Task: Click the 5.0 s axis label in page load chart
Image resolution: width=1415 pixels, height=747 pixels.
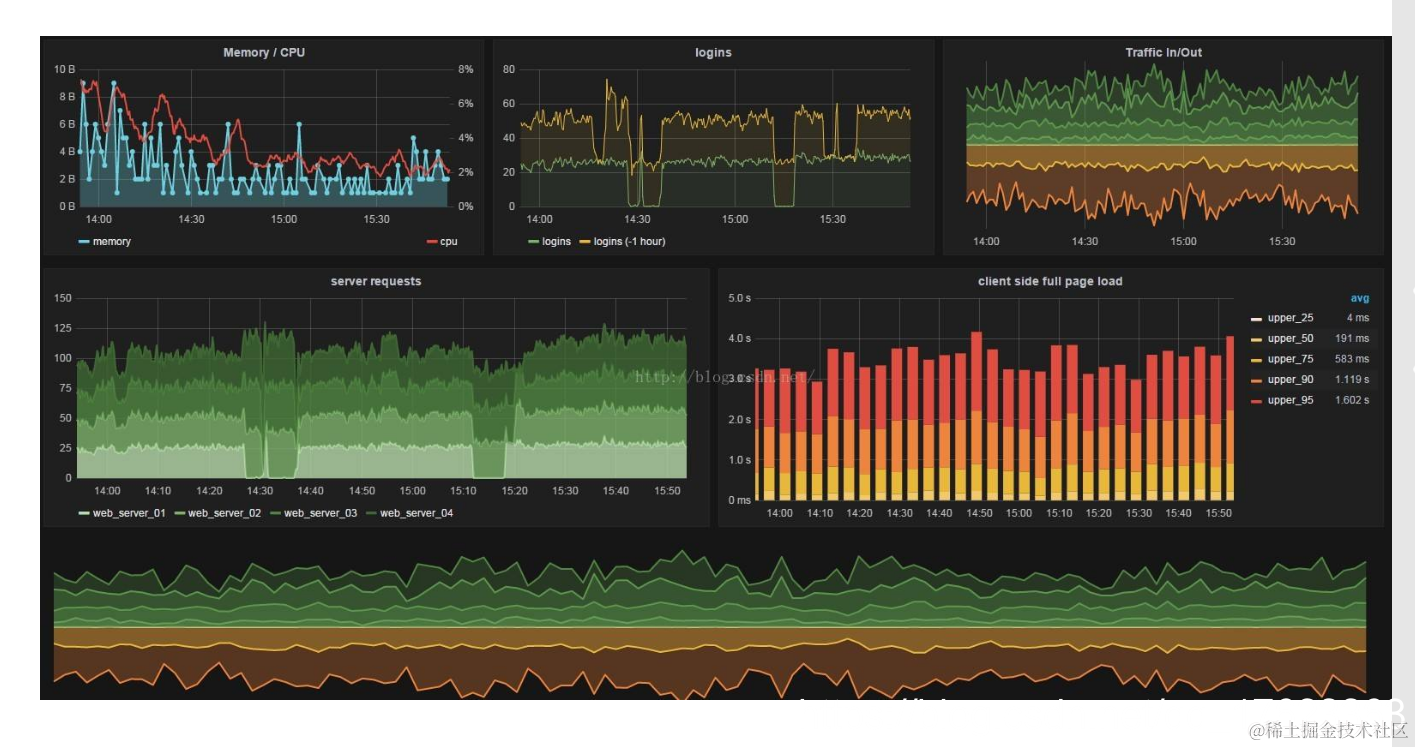Action: [x=739, y=298]
